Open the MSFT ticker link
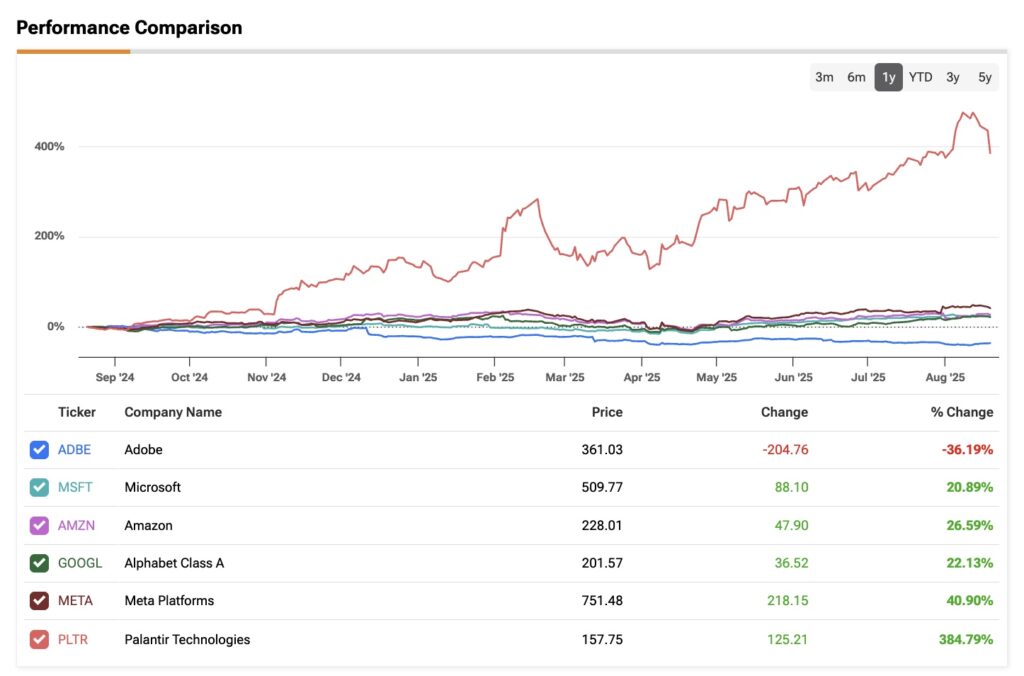Screen dimensions: 1024x676 pos(75,487)
